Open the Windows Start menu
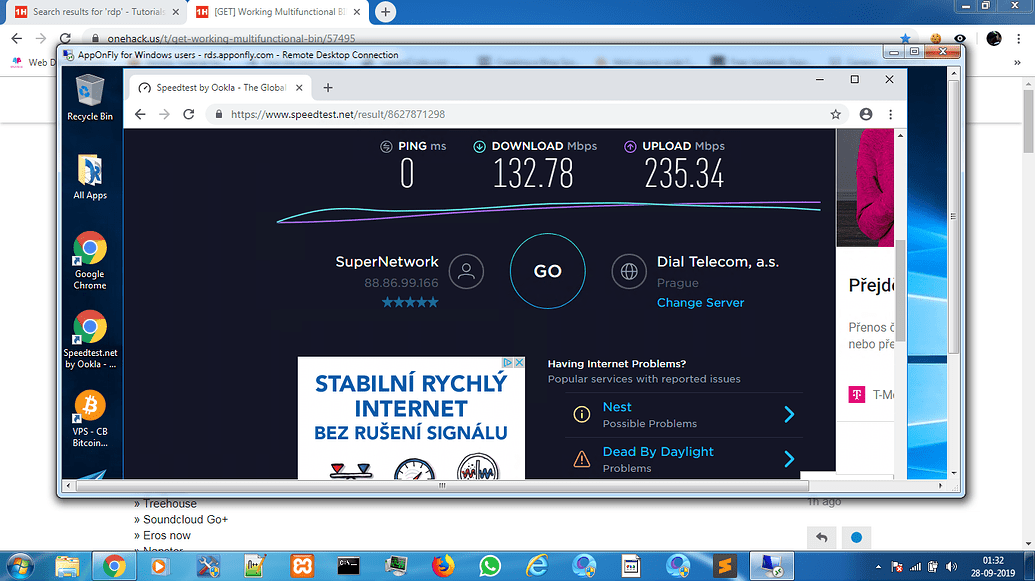Viewport: 1035px width, 583px height. point(20,566)
